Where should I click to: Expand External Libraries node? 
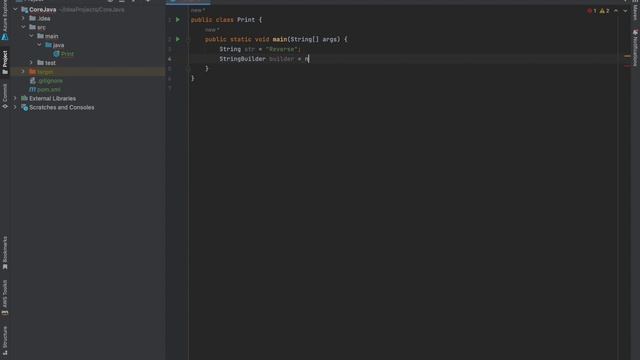tap(16, 98)
